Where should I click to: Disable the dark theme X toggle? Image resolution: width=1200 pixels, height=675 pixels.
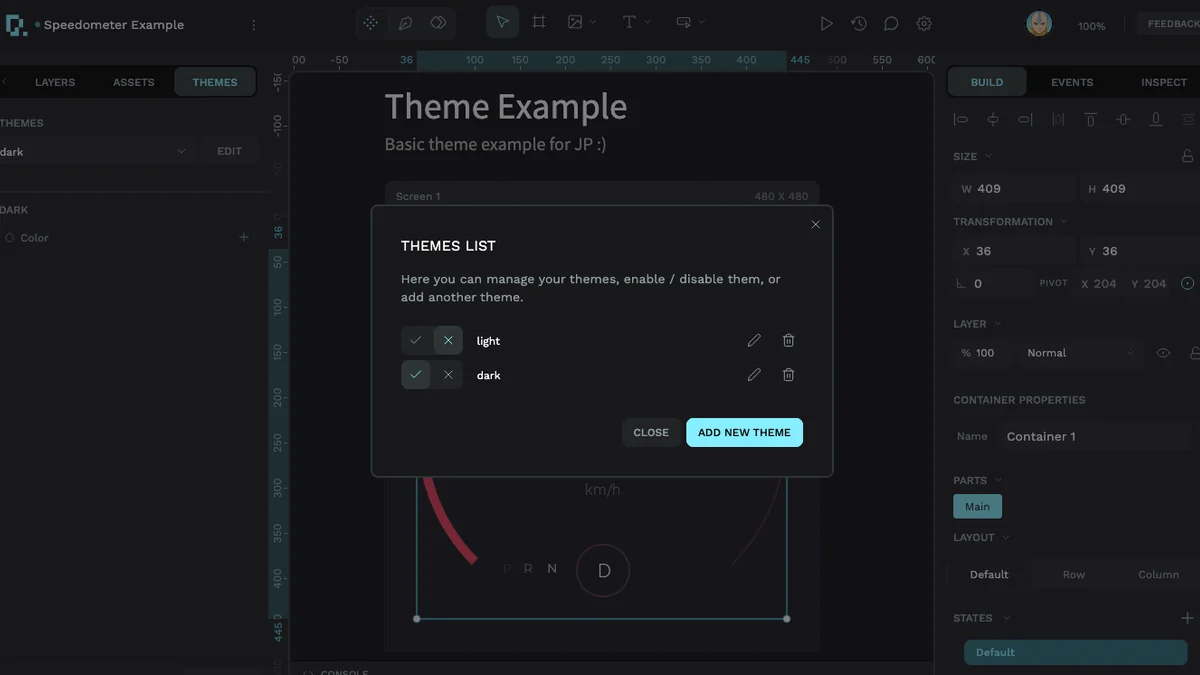coord(448,375)
